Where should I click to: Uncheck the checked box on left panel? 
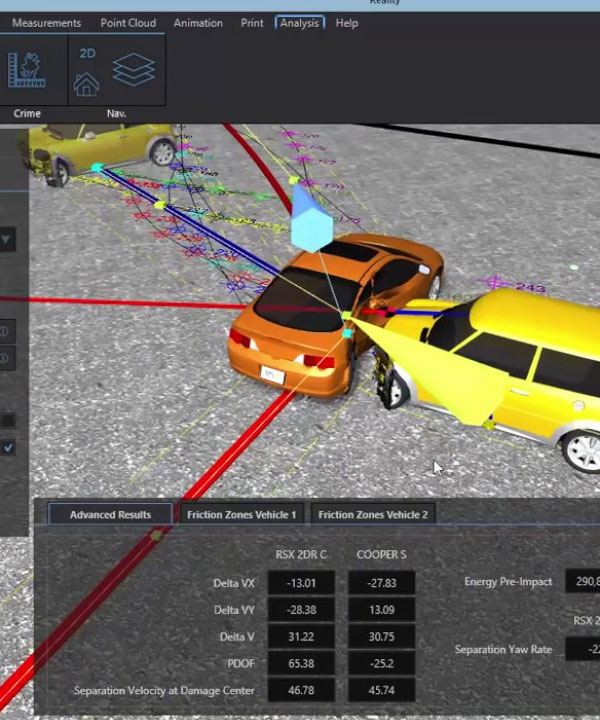click(x=8, y=447)
